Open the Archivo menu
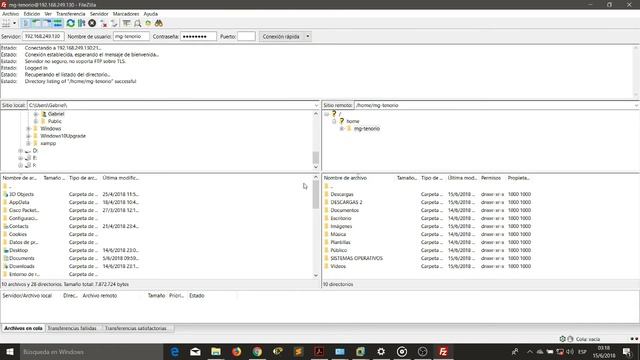Viewport: 640px width, 360px height. [x=11, y=14]
